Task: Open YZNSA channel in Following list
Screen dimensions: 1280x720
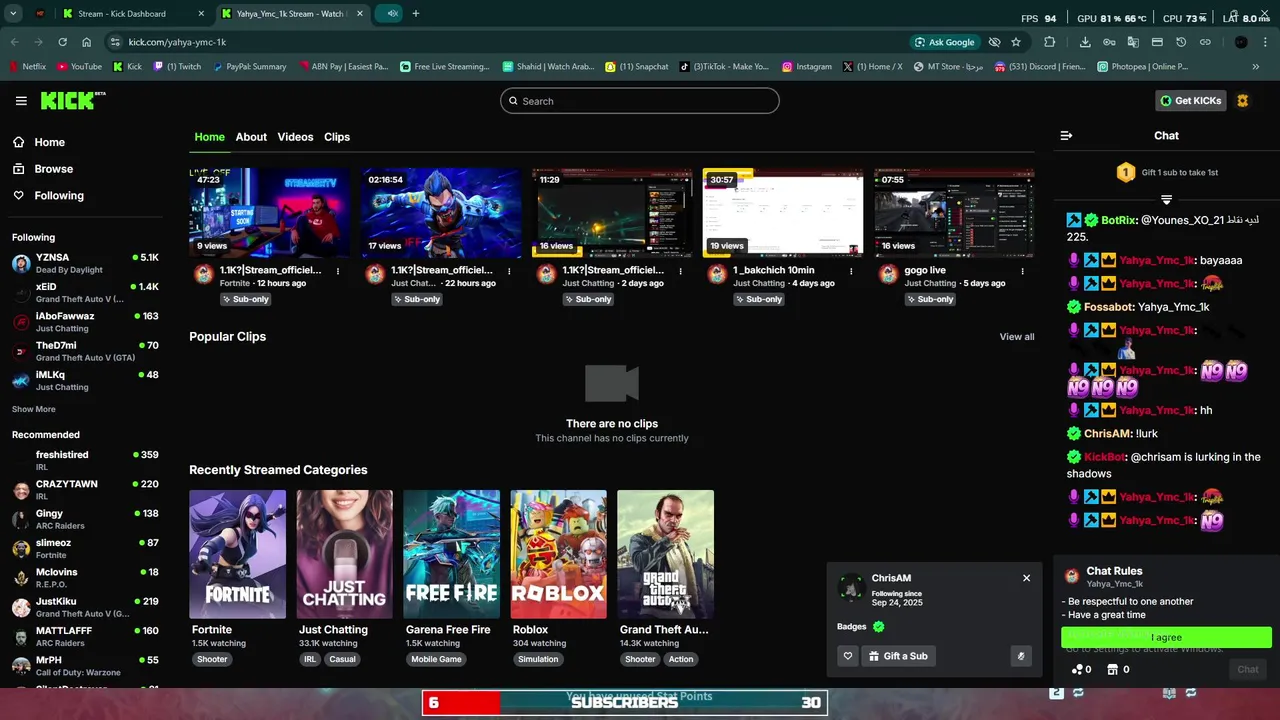Action: click(x=85, y=263)
